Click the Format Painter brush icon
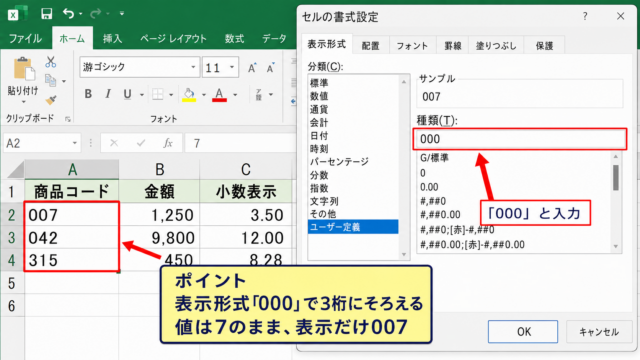Viewport: 640px width, 360px height. pyautogui.click(x=51, y=100)
